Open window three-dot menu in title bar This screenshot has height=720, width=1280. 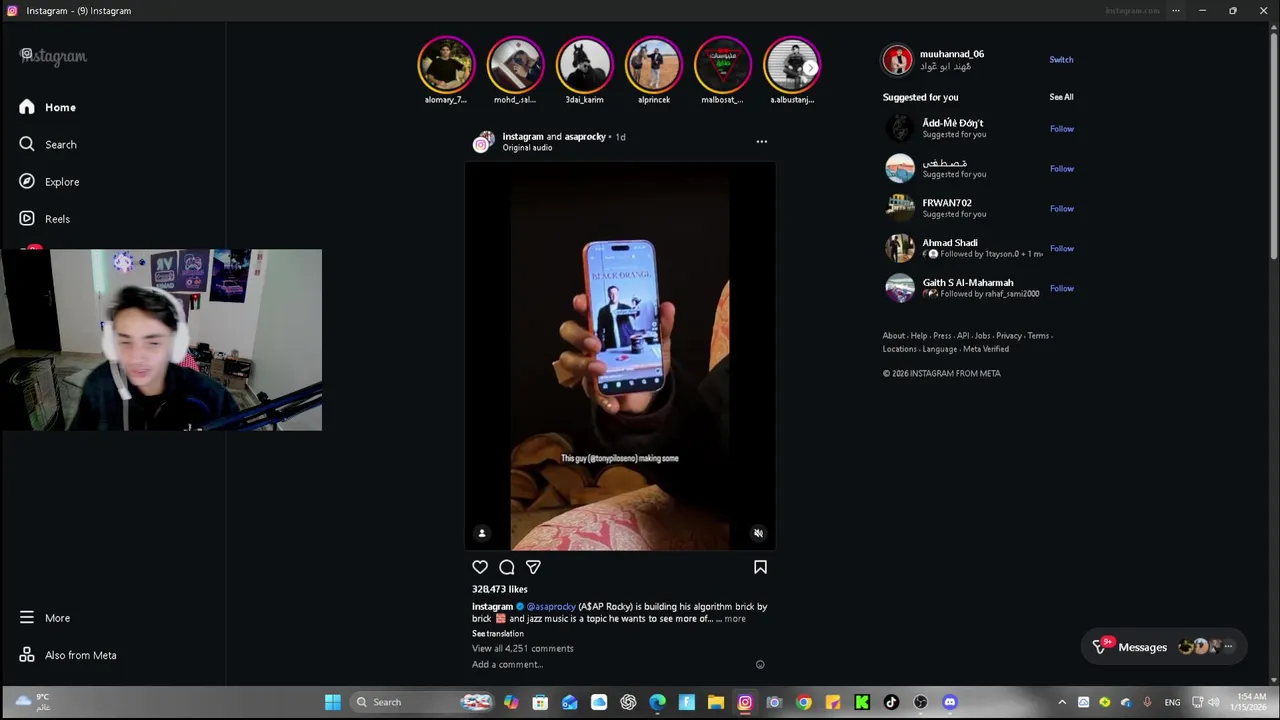click(1176, 11)
